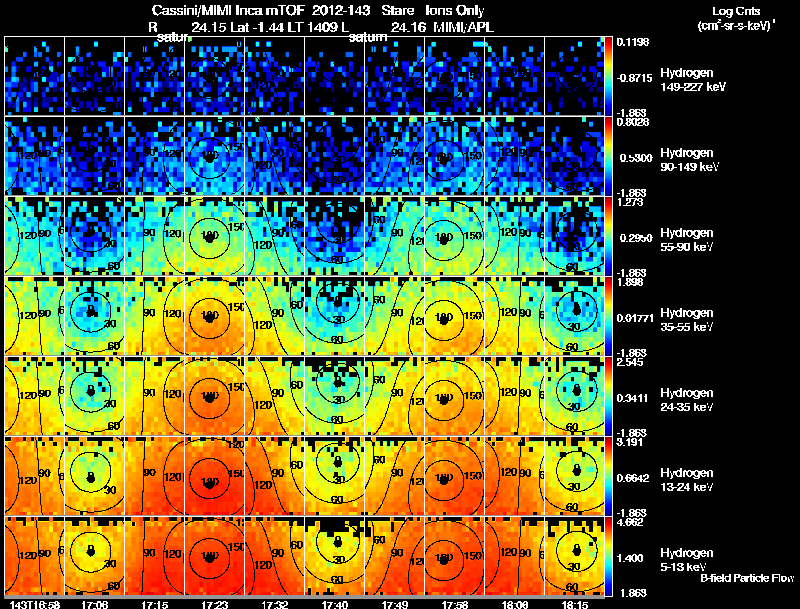Click the 'MIMI/APL' header text
The height and width of the screenshot is (609, 800).
(x=463, y=27)
